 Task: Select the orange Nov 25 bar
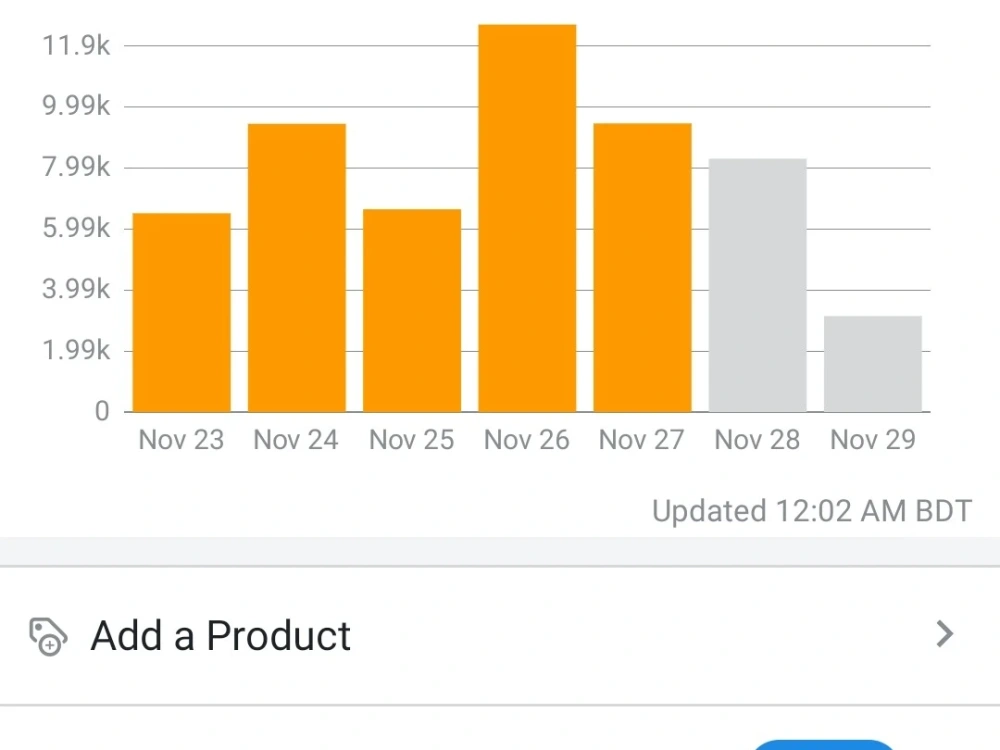(412, 311)
